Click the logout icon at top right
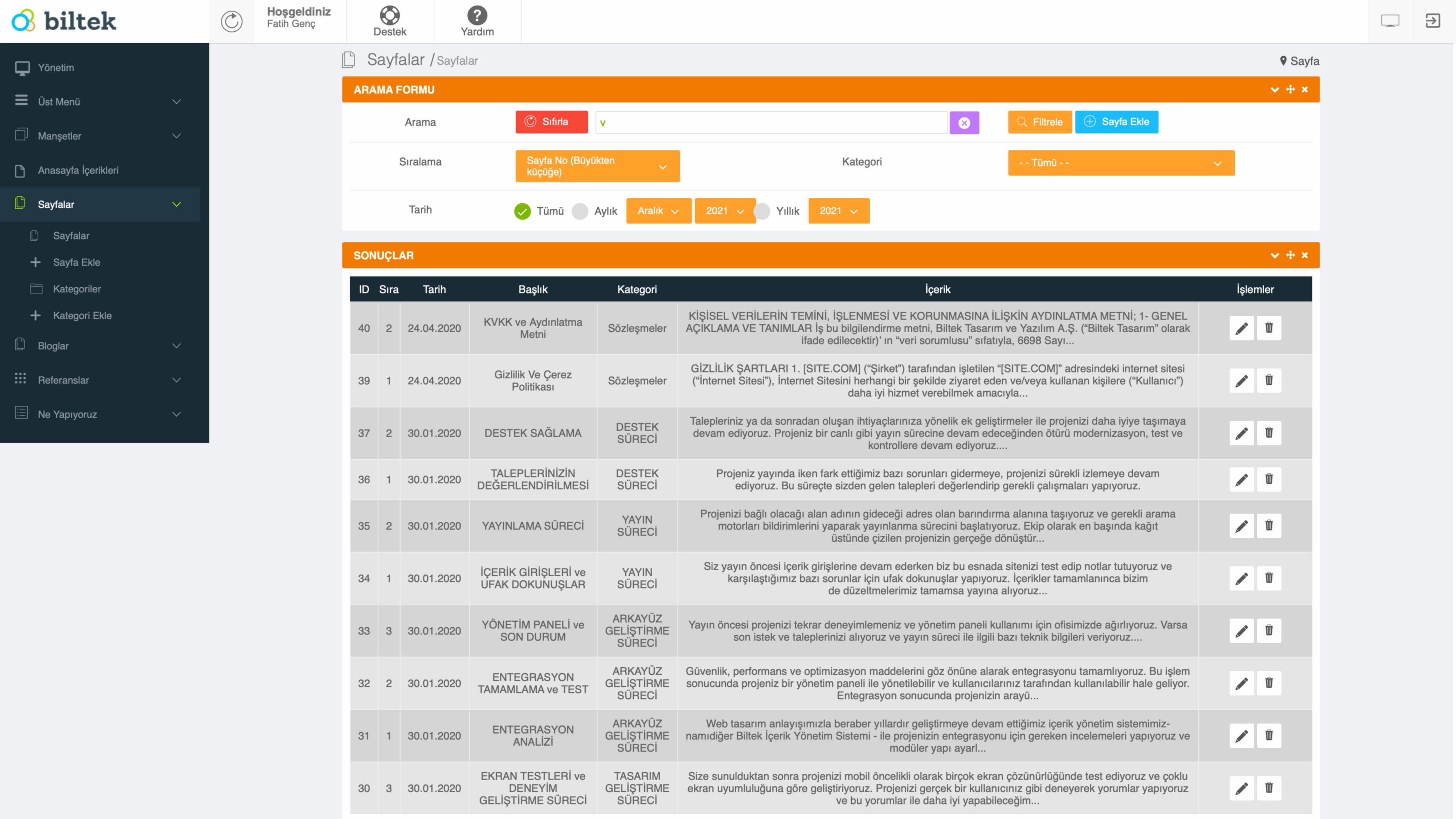 [1433, 21]
